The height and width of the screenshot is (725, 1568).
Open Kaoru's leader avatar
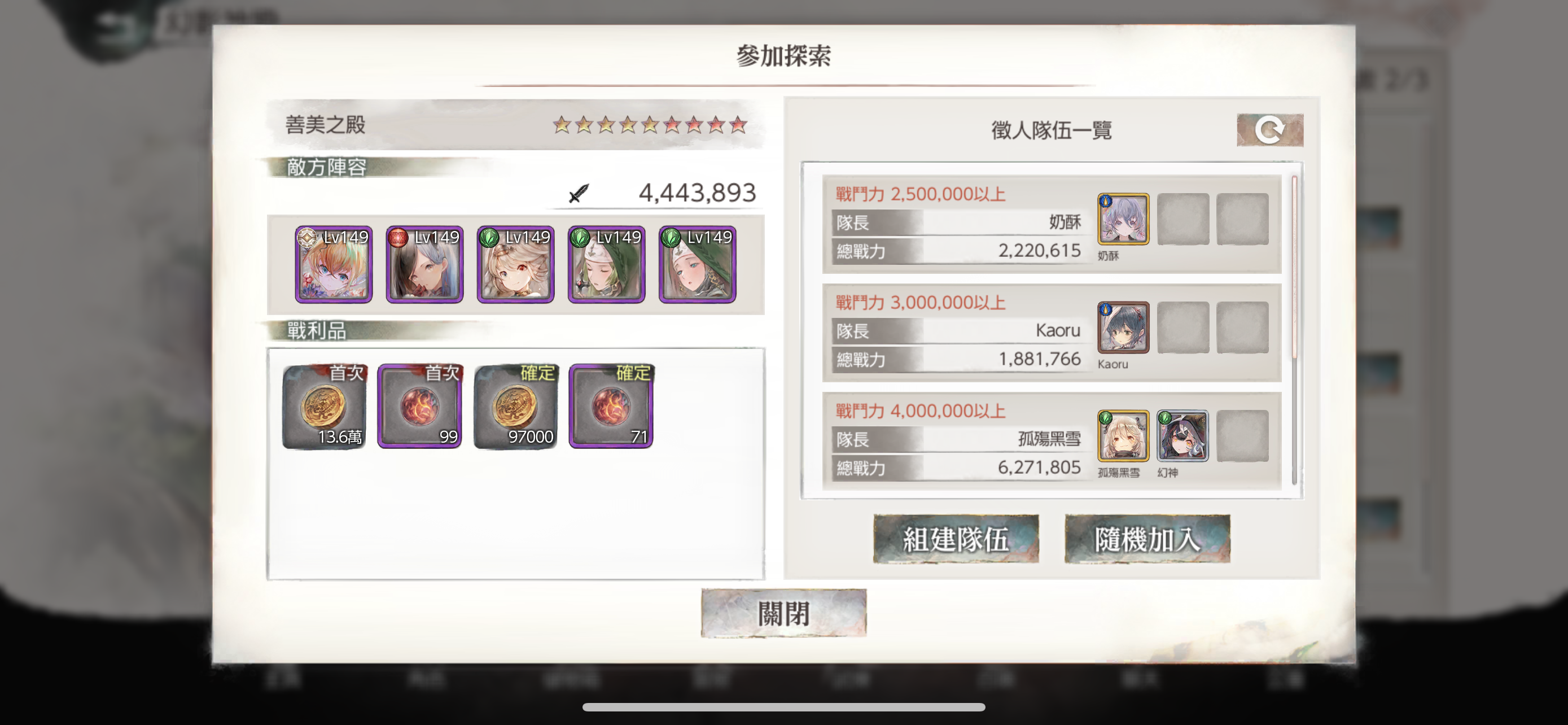[x=1123, y=327]
